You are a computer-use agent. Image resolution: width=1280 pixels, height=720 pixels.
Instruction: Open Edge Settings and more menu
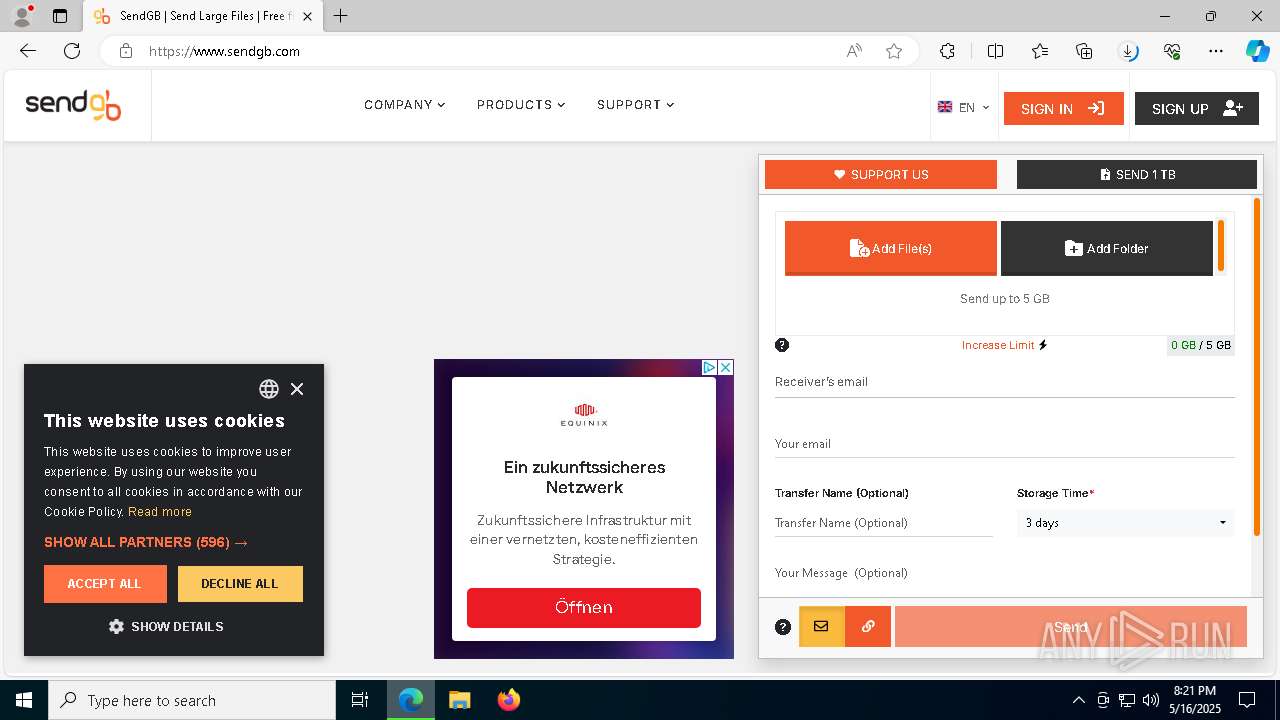pyautogui.click(x=1216, y=51)
